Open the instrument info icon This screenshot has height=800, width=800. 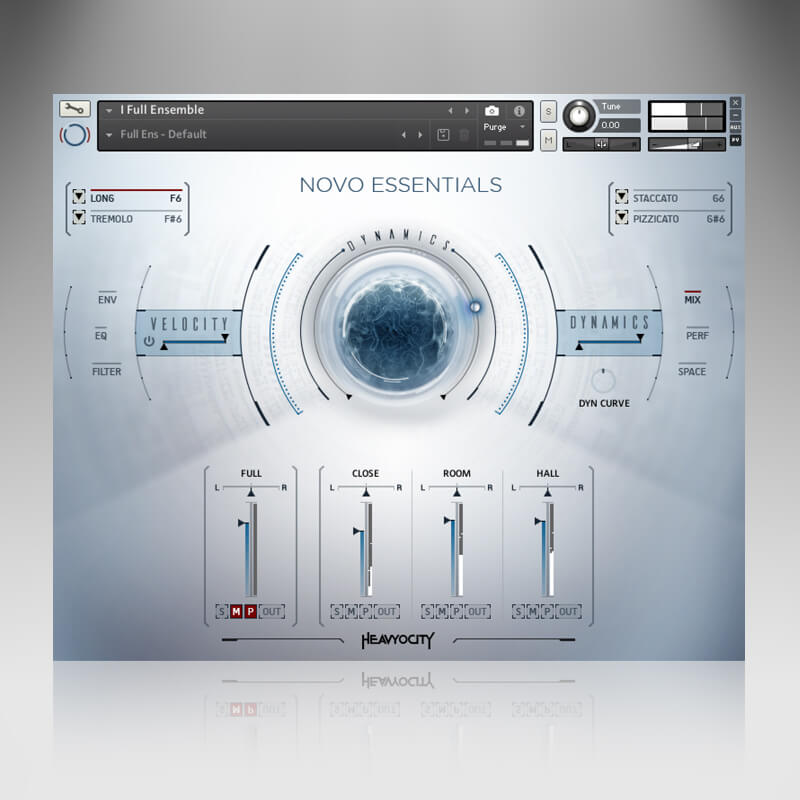[x=519, y=111]
